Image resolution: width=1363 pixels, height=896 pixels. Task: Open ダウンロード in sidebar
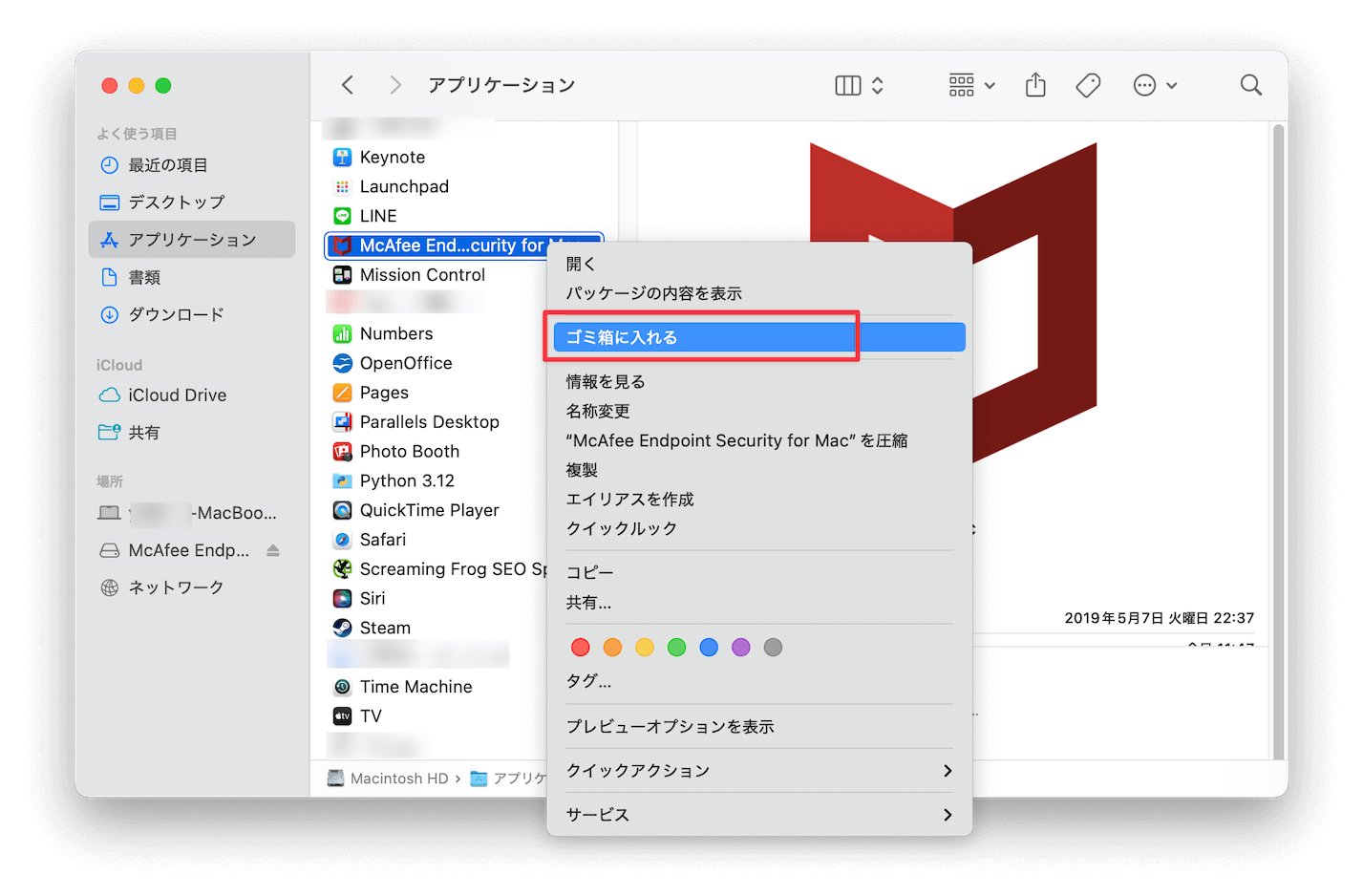coord(191,314)
